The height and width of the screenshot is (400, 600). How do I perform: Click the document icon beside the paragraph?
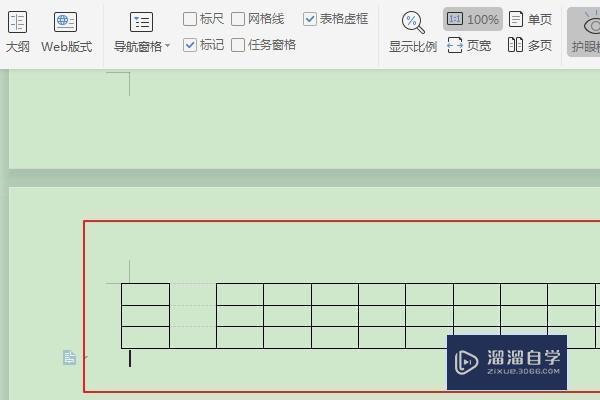[x=69, y=358]
